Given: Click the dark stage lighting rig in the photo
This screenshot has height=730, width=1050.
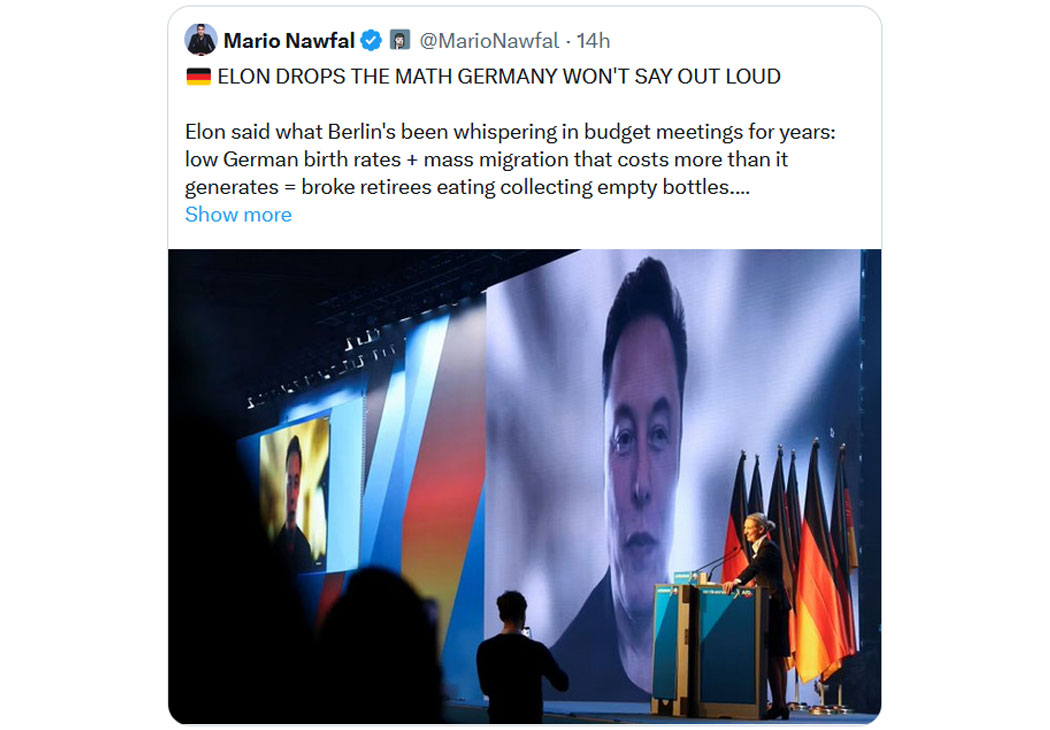Looking at the screenshot, I should 330,330.
